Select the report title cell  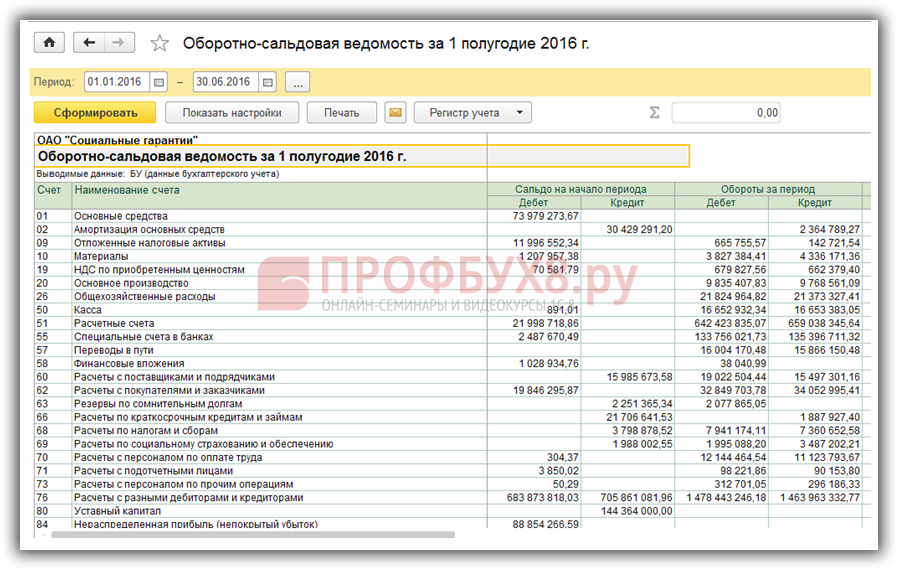coord(361,156)
